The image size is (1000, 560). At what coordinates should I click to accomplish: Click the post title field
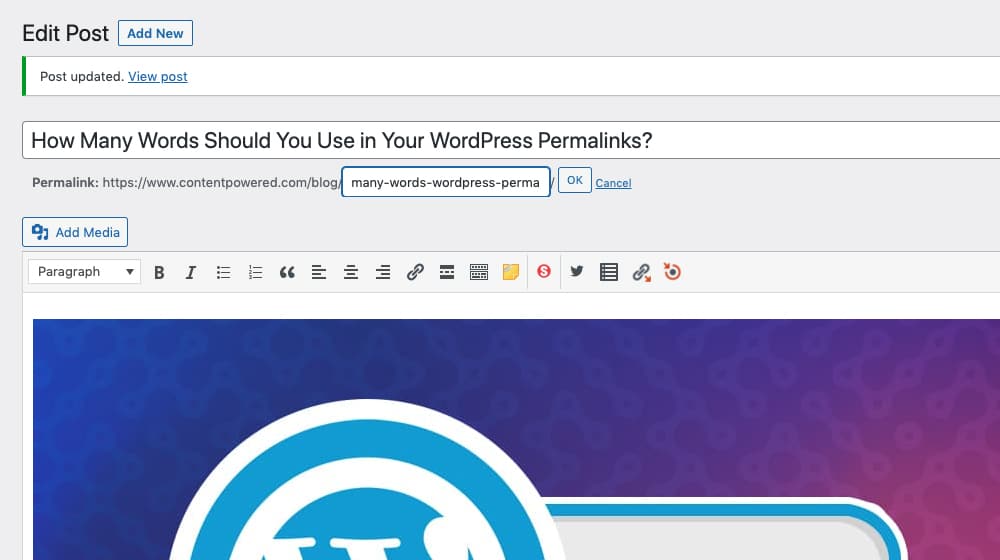tap(511, 140)
